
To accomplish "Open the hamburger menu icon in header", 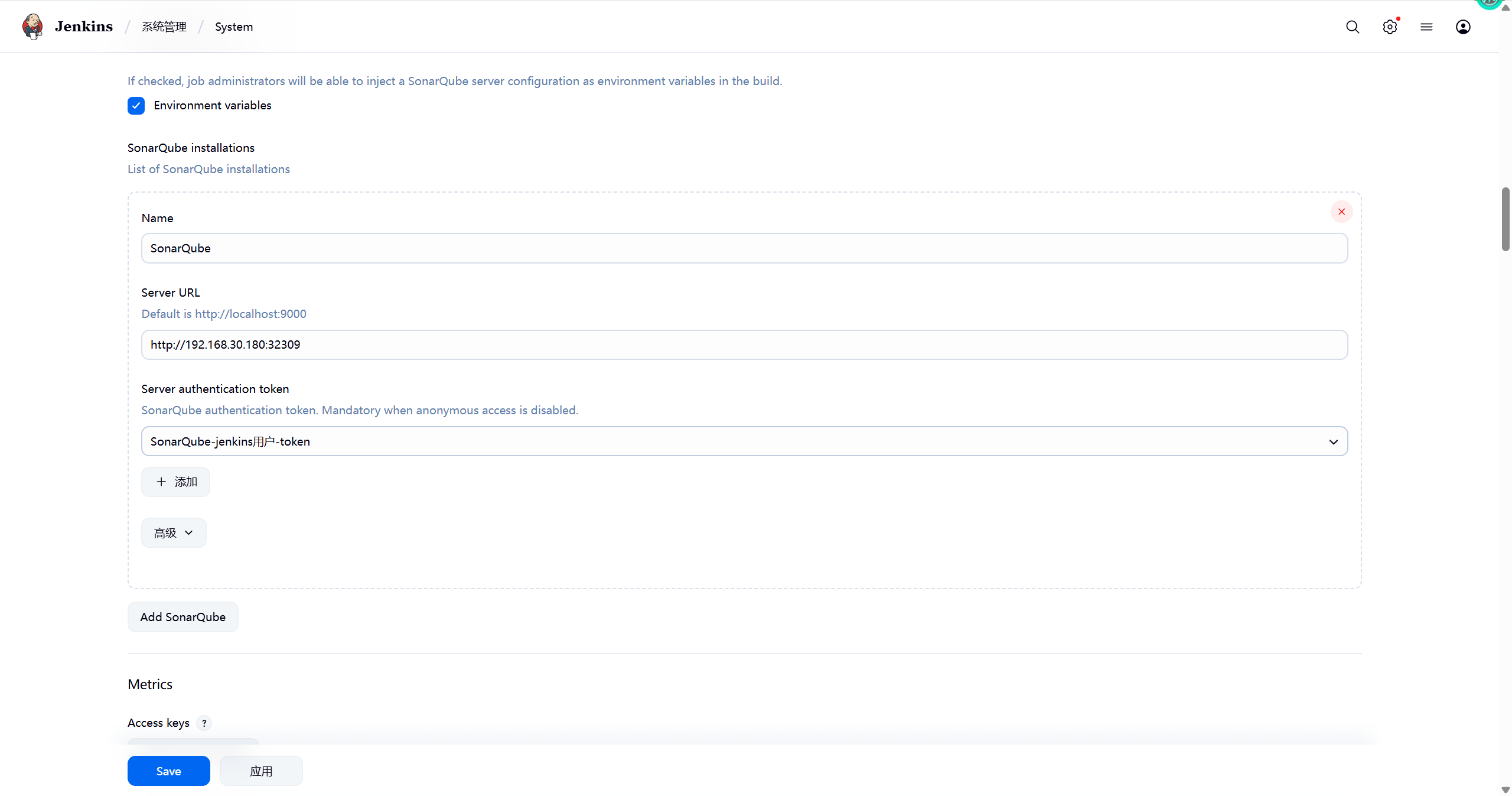I will 1426,27.
